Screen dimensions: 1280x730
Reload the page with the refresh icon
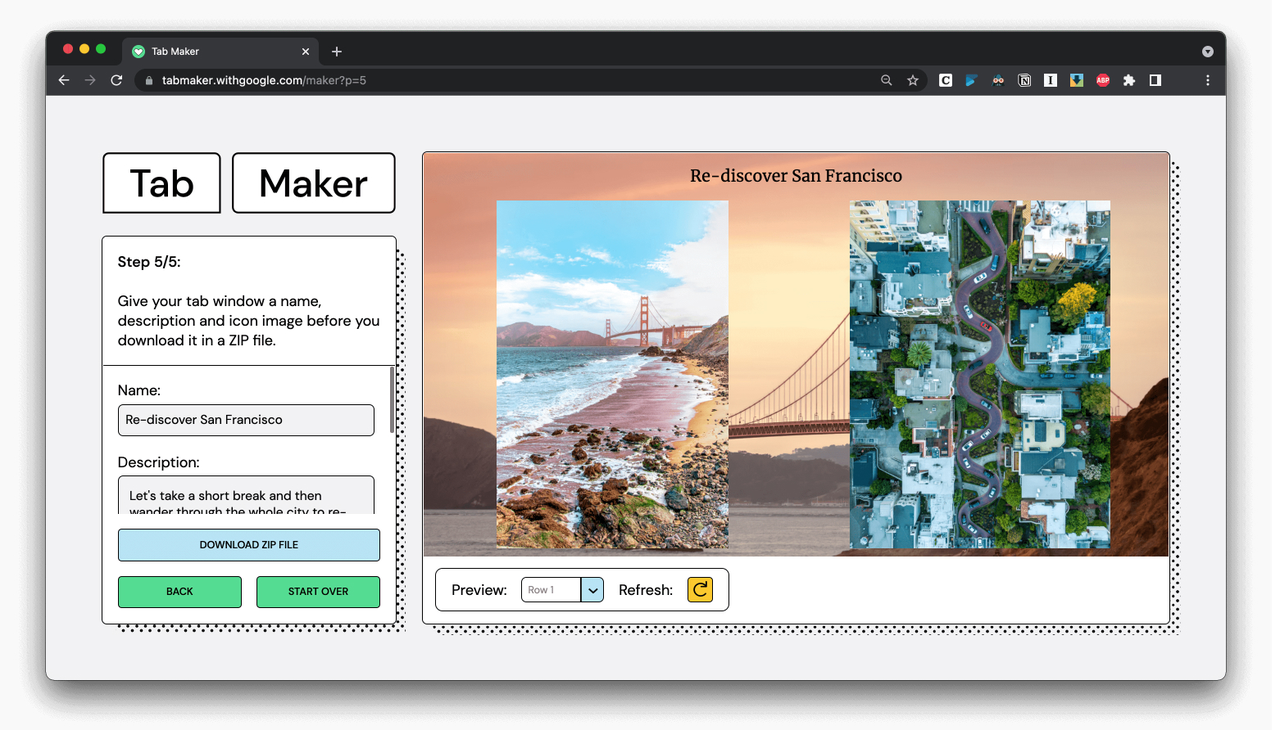click(116, 80)
